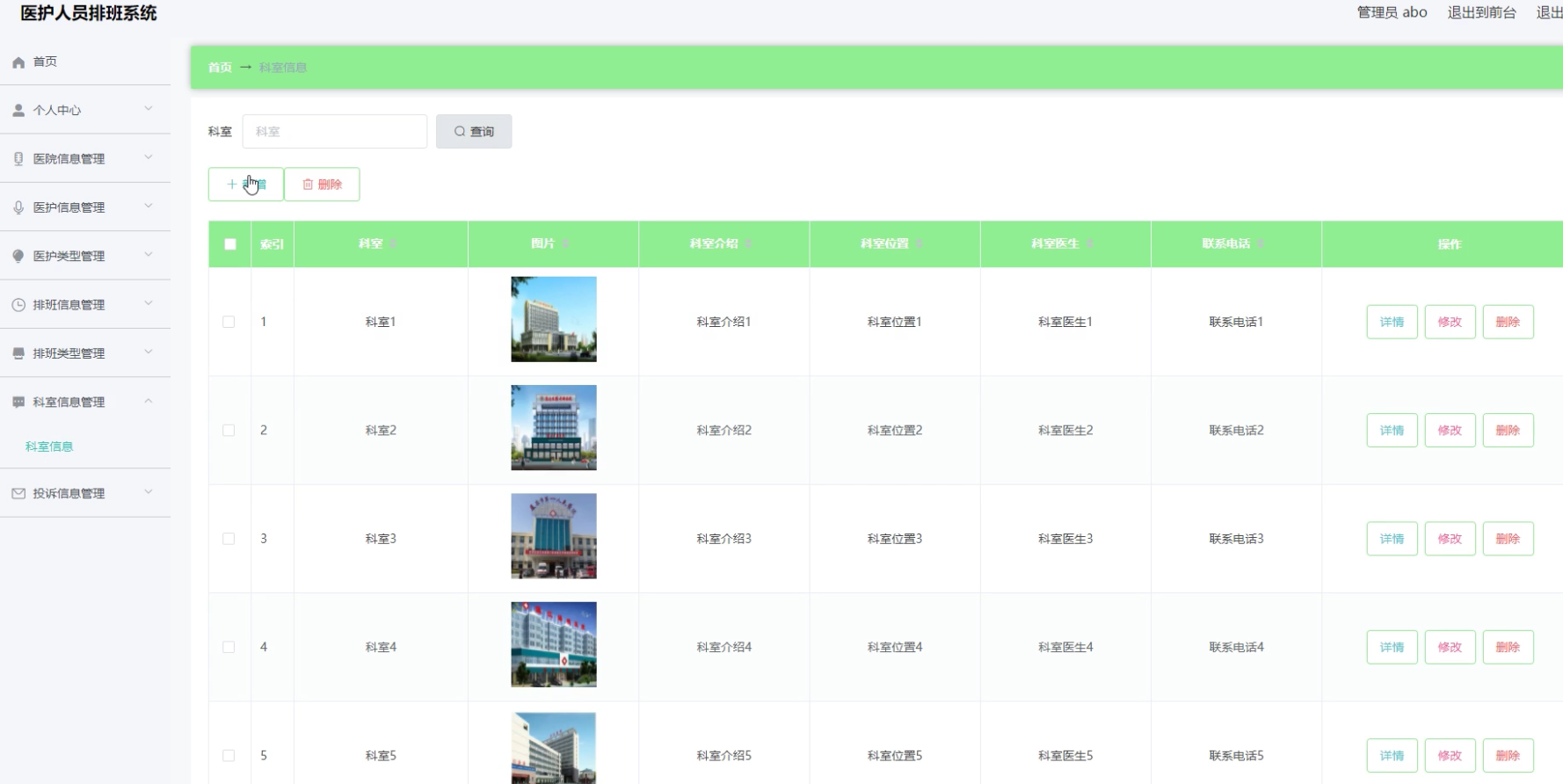The height and width of the screenshot is (784, 1563).
Task: Click the icon beside 排班类型管理
Action: (x=18, y=353)
